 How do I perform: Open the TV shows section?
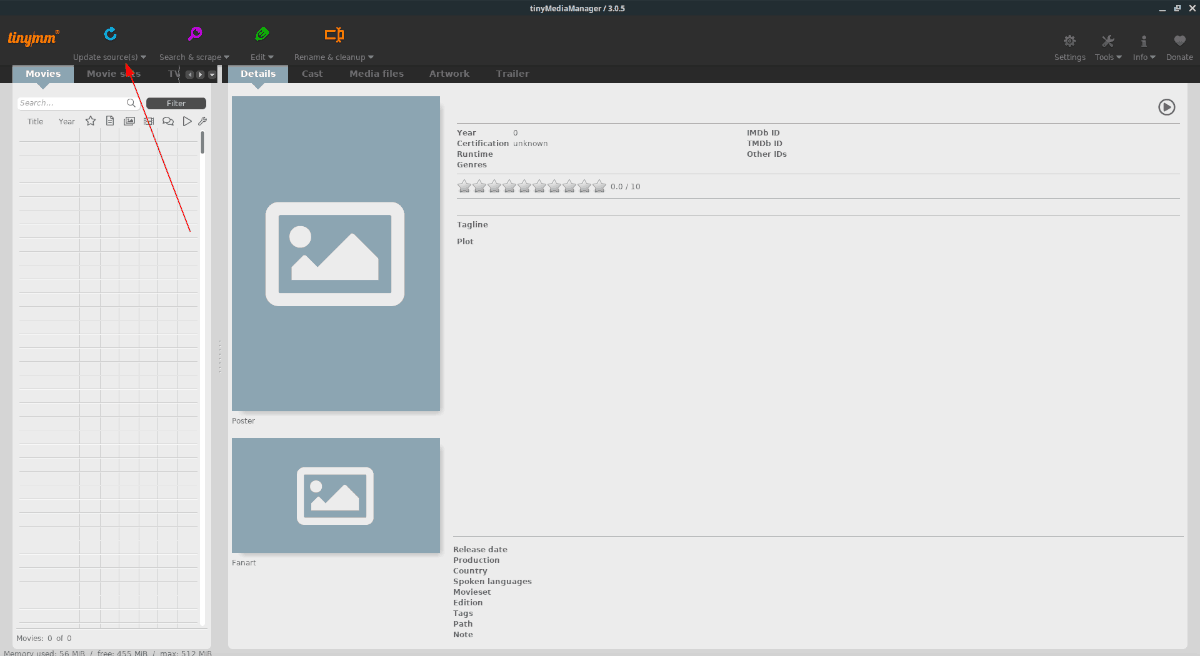tap(172, 73)
